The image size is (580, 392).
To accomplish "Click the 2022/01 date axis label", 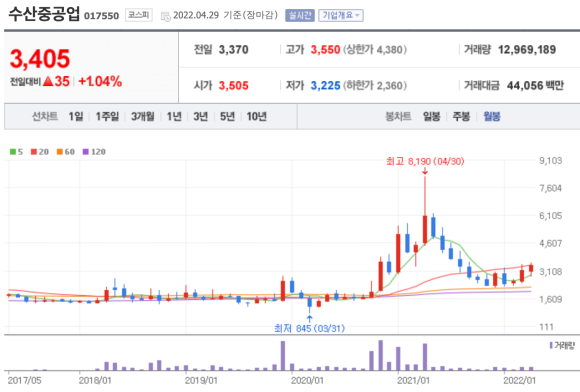I will tap(519, 380).
